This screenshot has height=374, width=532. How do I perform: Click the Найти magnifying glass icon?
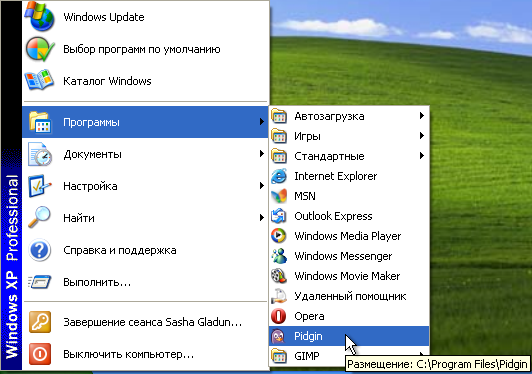click(39, 217)
